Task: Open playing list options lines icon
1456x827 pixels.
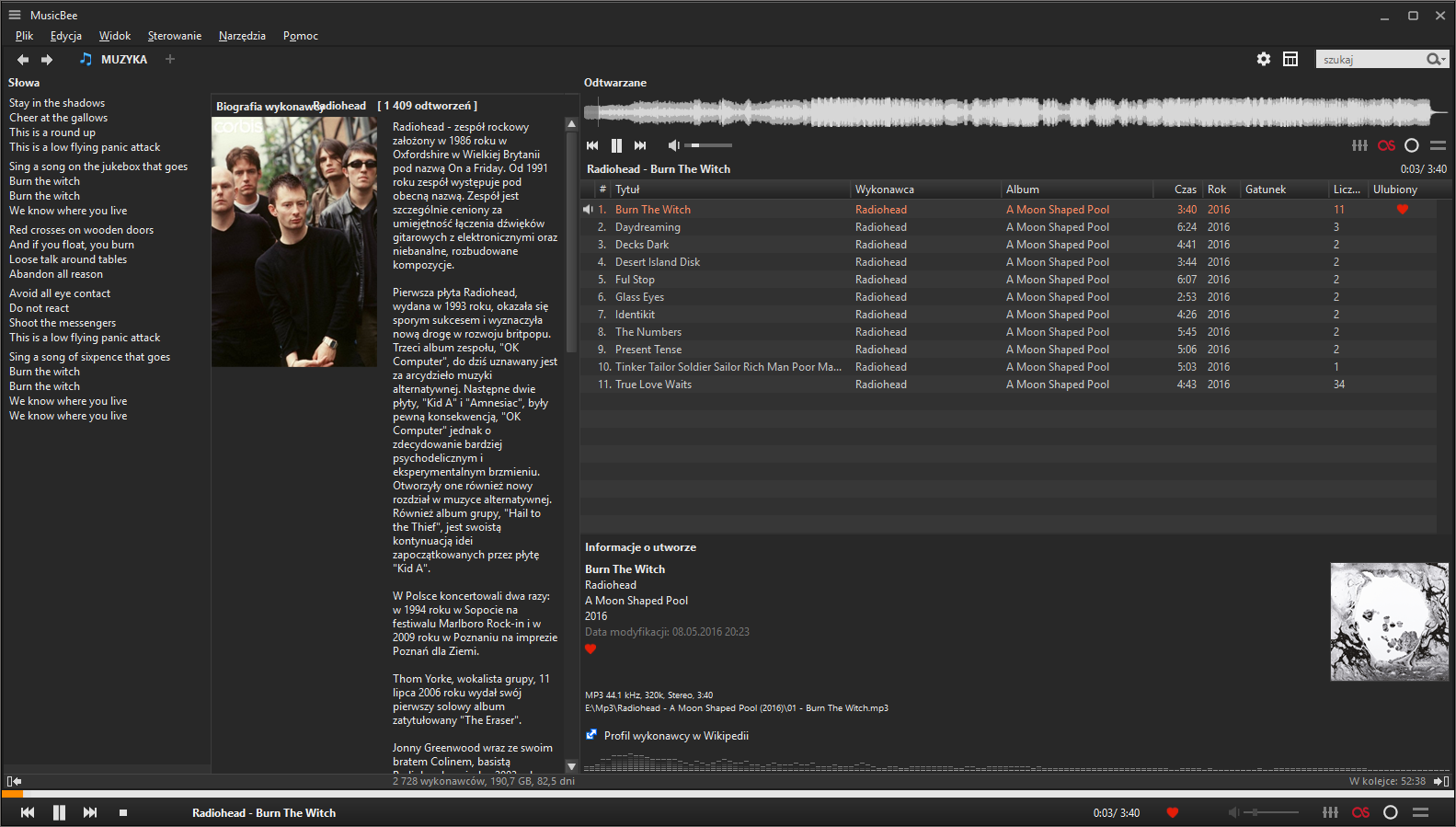Action: [1439, 145]
